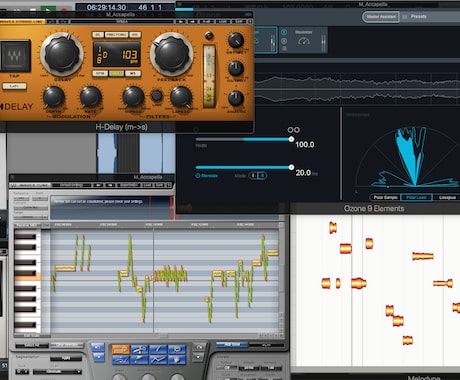This screenshot has width=460, height=380.
Task: Click the TAP pad in H-Delay
Action: click(15, 56)
